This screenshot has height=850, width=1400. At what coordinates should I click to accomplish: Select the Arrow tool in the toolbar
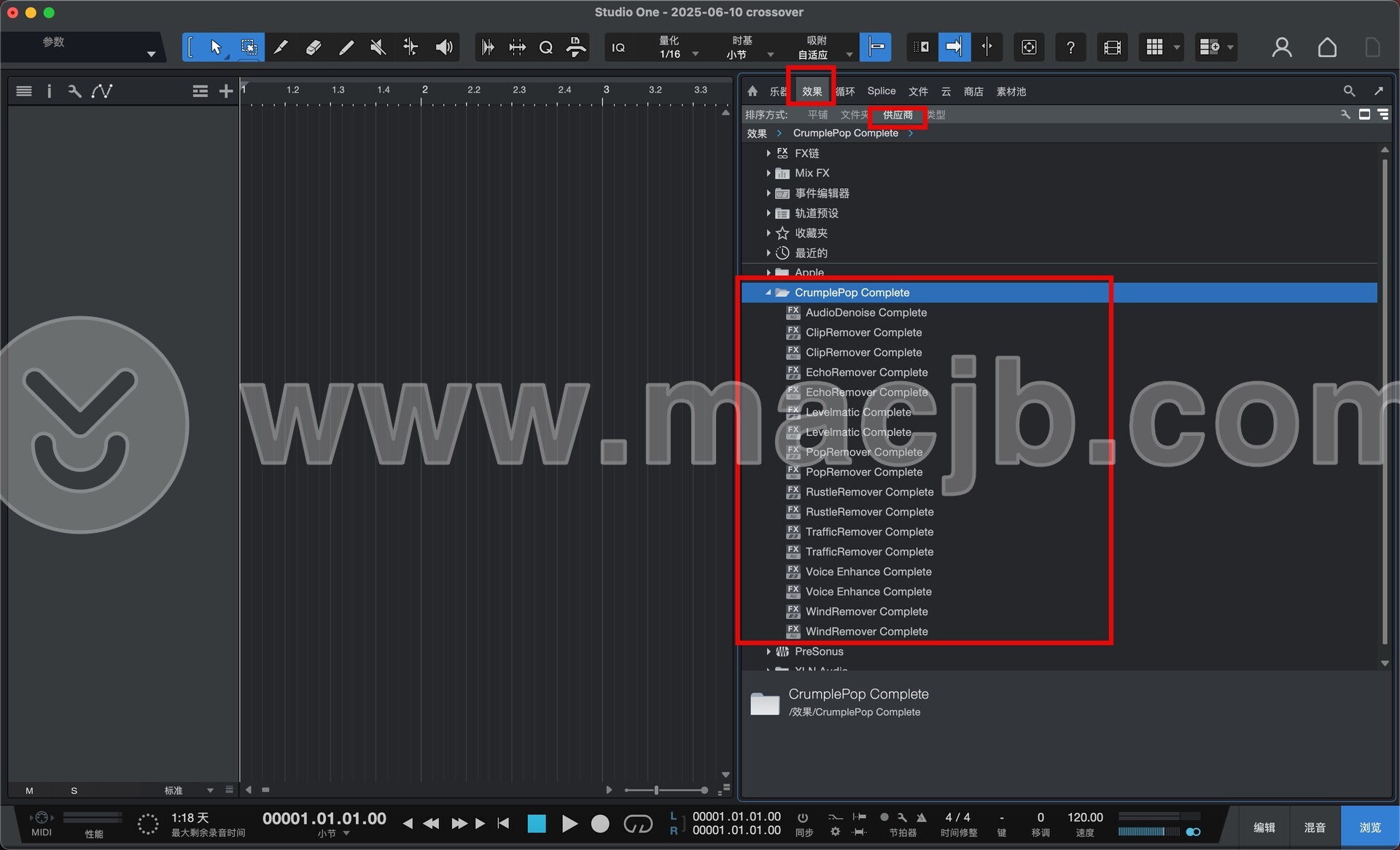click(216, 47)
